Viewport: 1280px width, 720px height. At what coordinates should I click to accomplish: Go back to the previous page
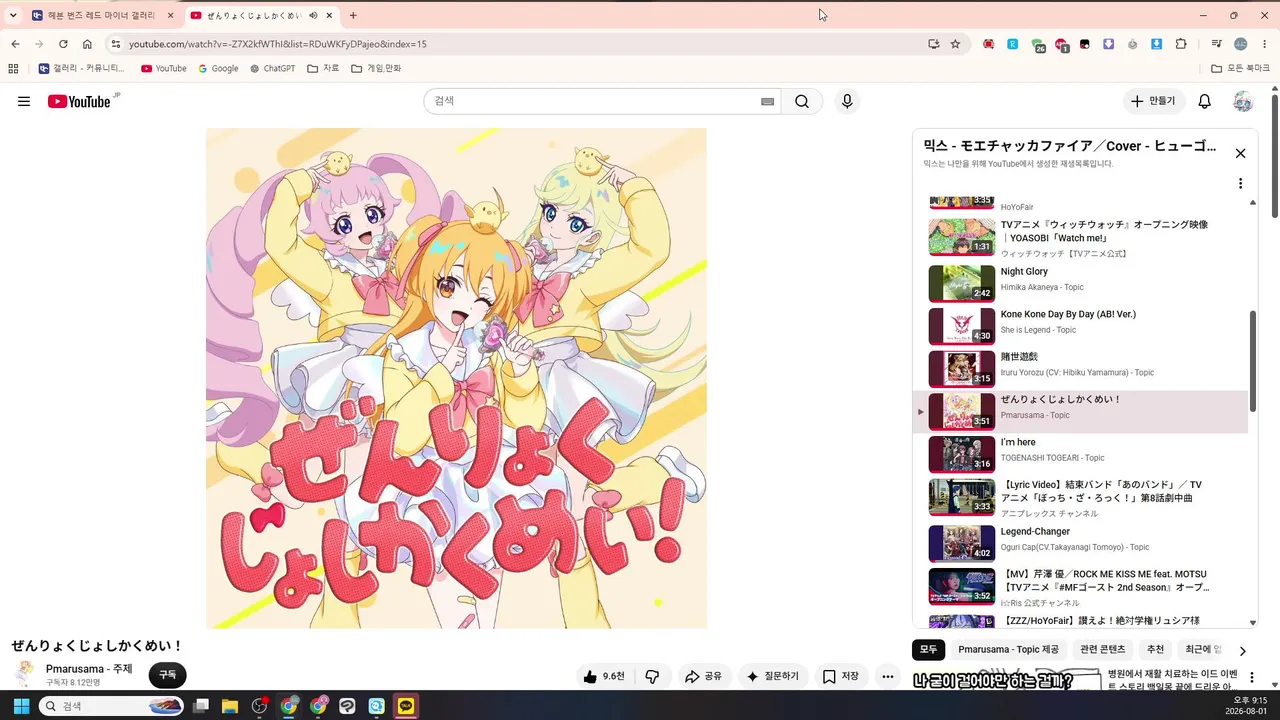[15, 44]
